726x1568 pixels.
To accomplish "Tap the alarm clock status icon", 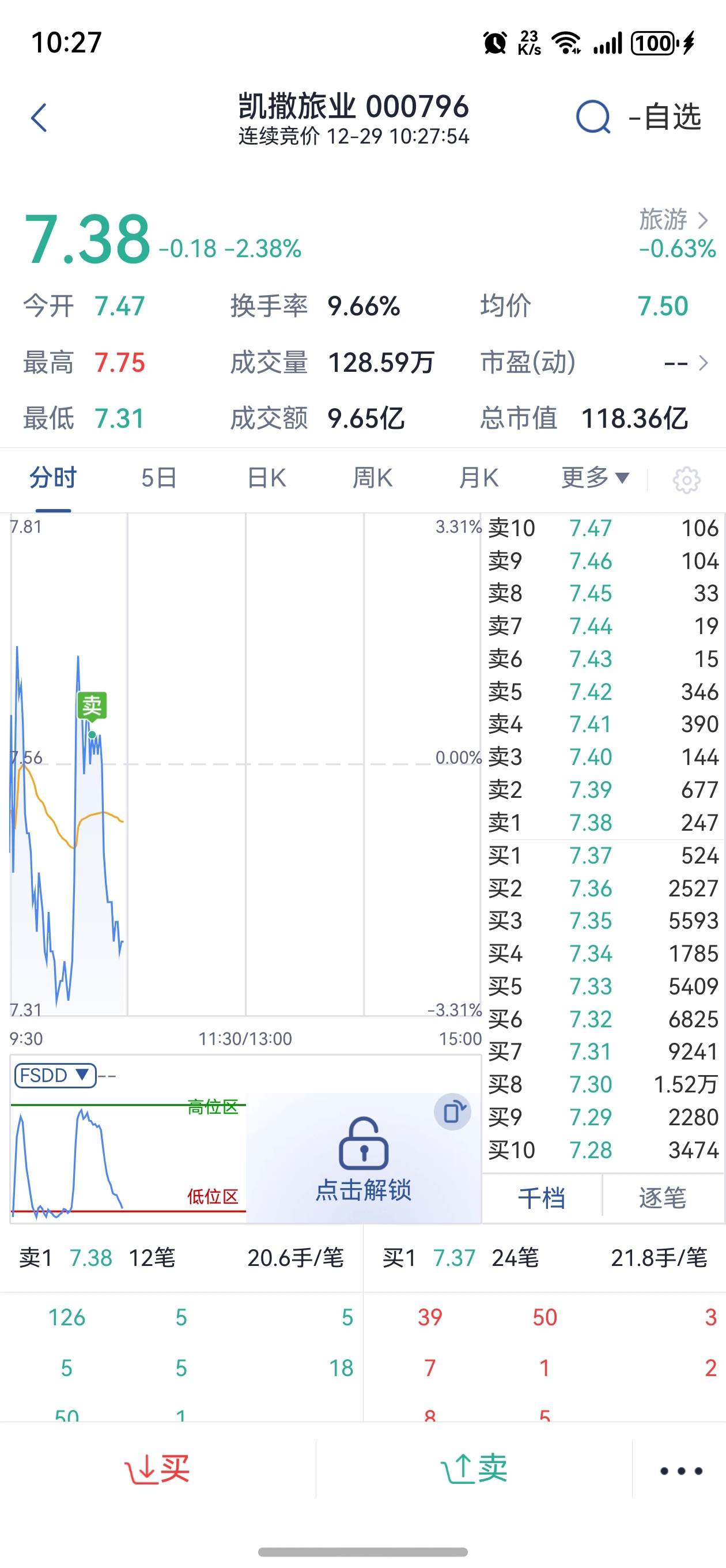I will click(495, 43).
